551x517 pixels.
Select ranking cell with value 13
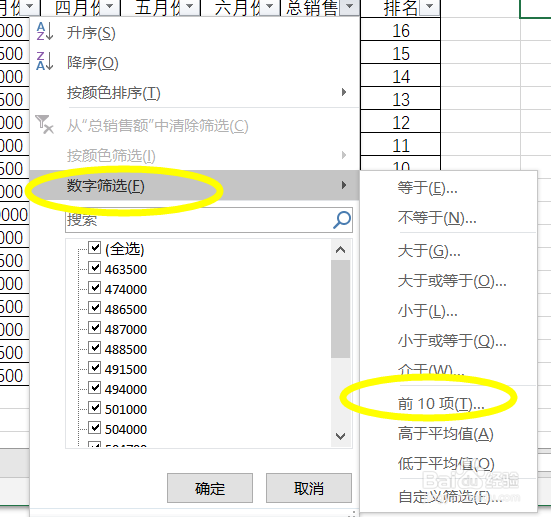tap(400, 98)
